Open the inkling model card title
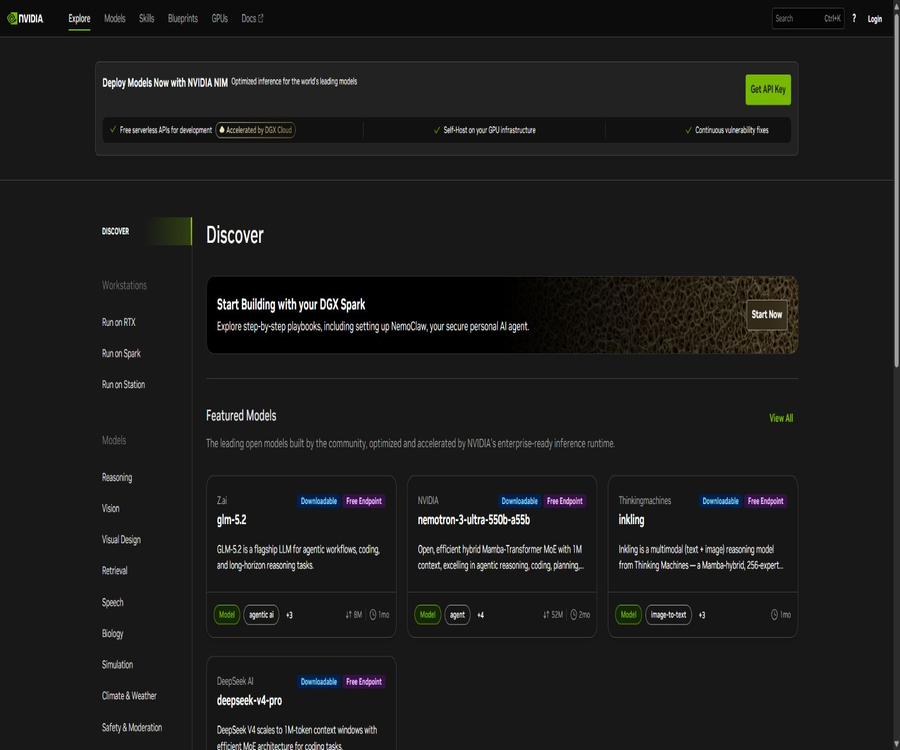The height and width of the screenshot is (750, 900). [631, 520]
